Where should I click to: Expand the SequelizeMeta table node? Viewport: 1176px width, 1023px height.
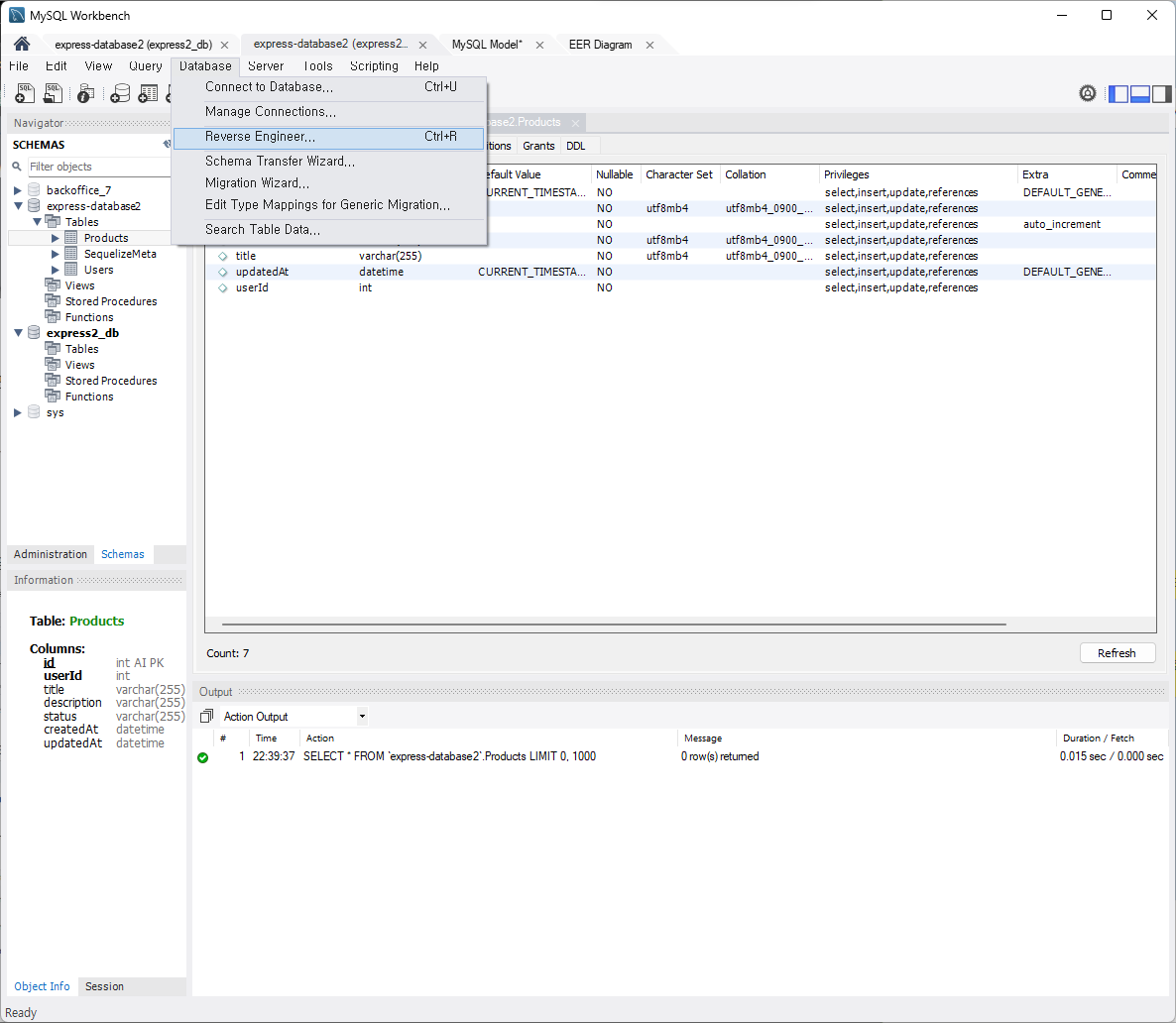coord(55,254)
